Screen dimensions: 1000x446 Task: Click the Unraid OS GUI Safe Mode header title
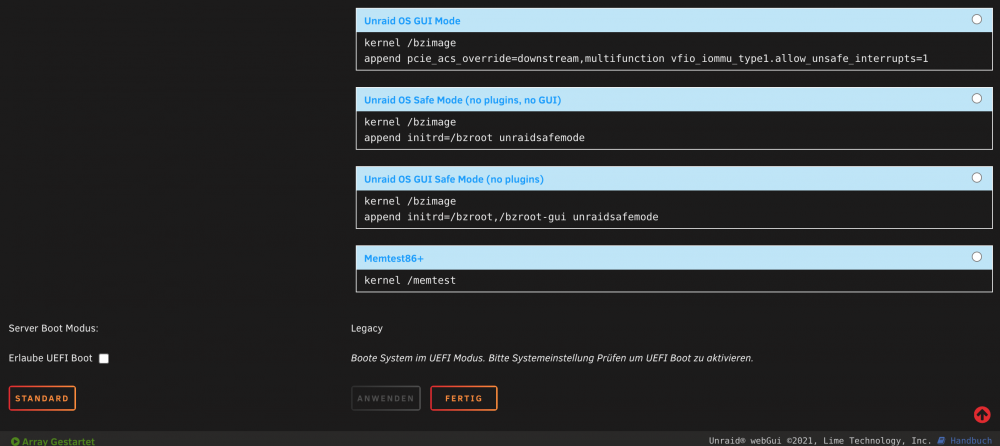pos(453,179)
